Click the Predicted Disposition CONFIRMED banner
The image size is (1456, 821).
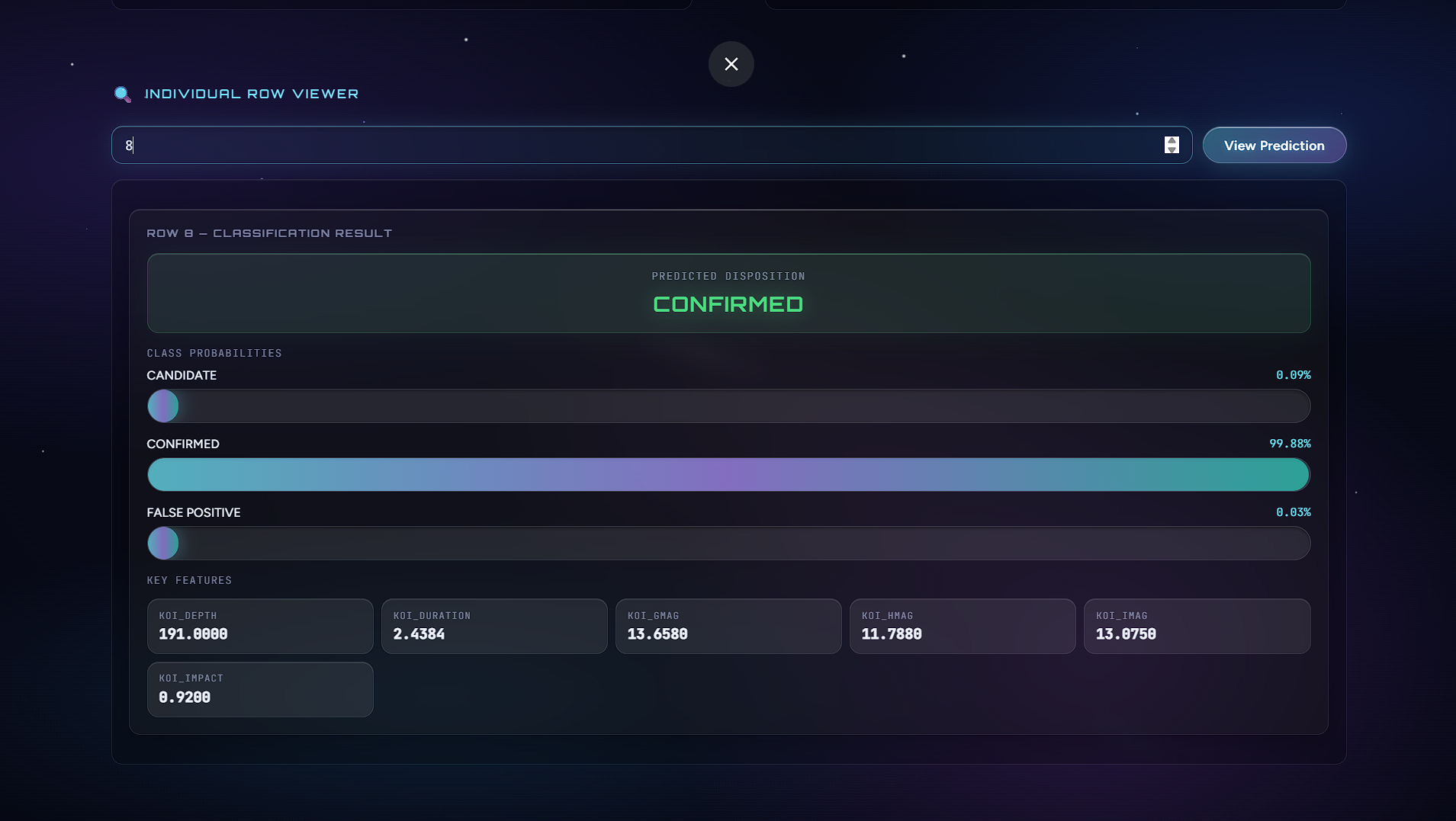tap(728, 293)
